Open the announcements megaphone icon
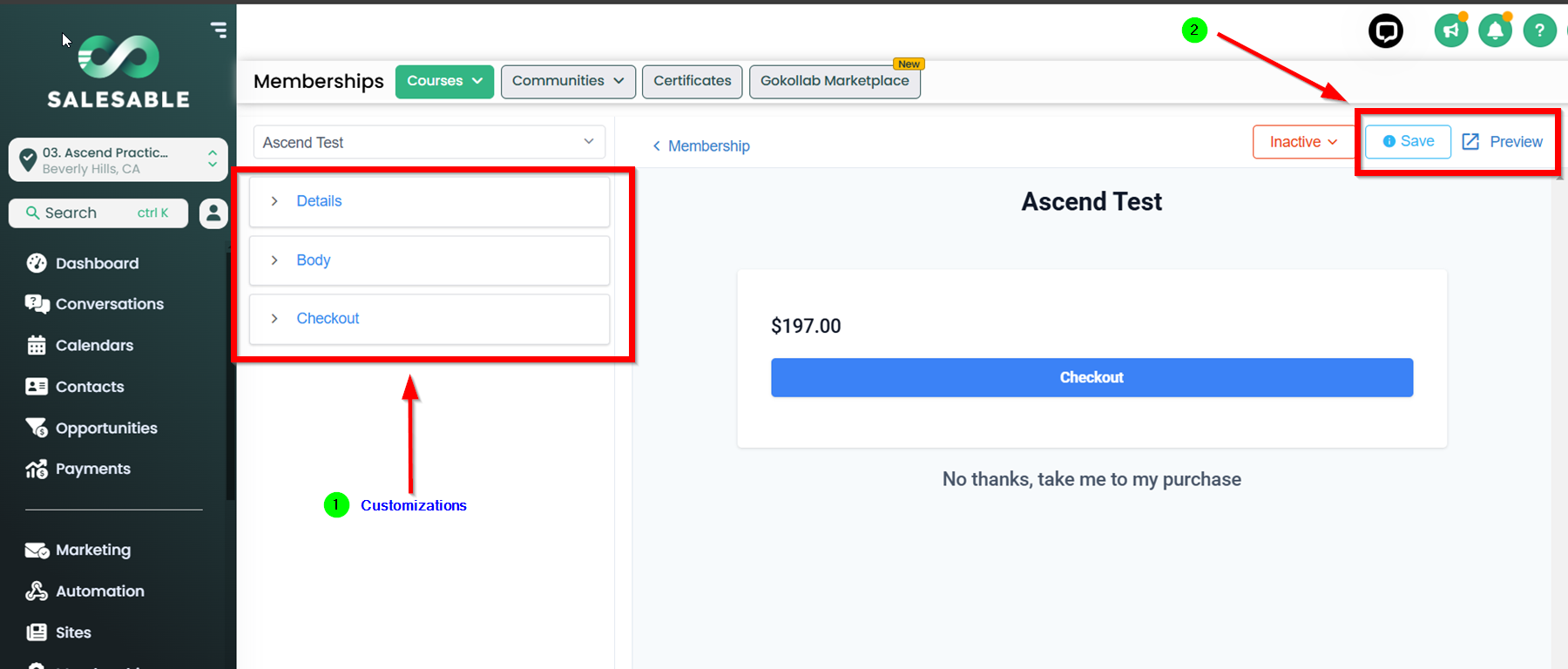This screenshot has height=669, width=1568. click(1451, 31)
